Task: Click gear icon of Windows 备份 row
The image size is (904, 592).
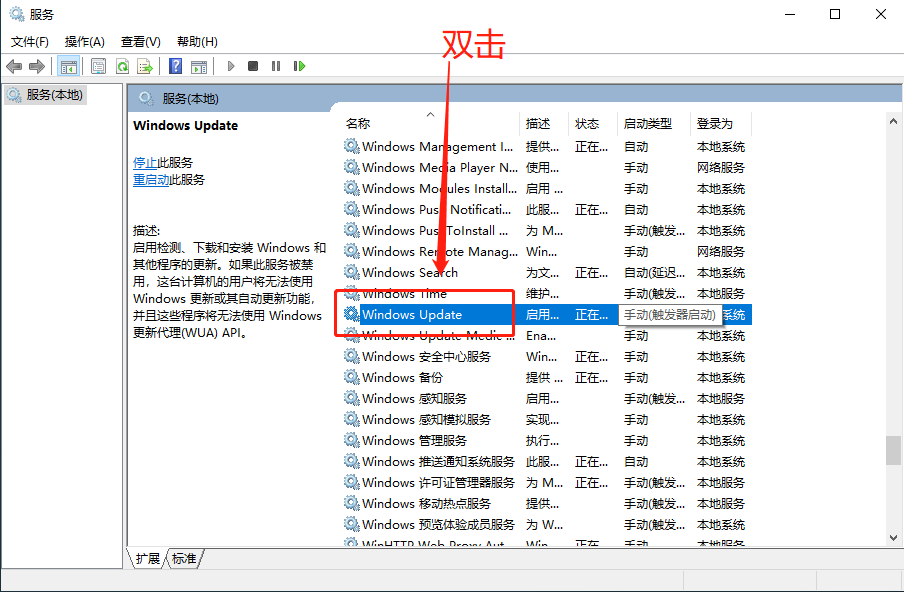Action: [352, 376]
